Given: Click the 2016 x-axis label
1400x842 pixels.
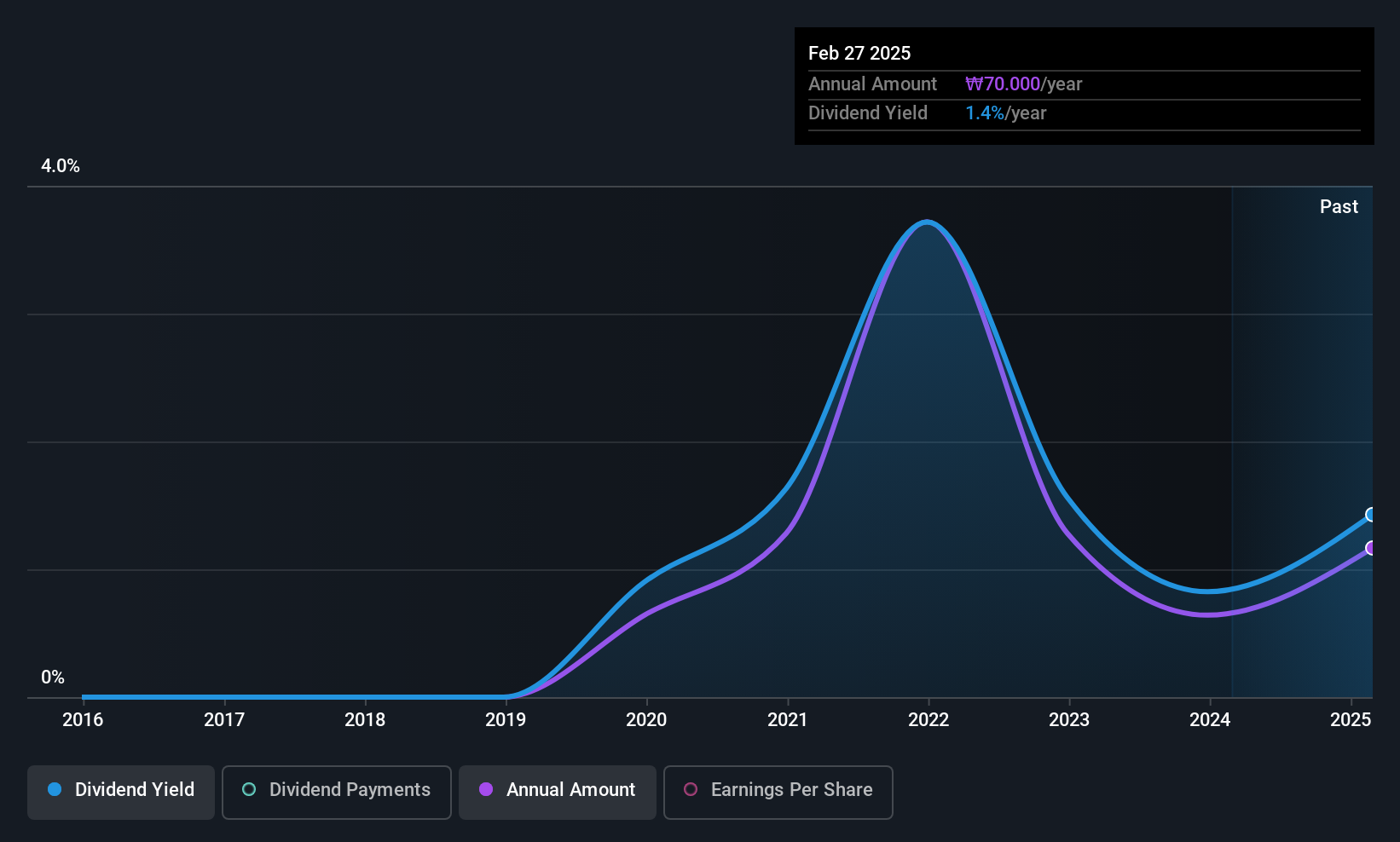Looking at the screenshot, I should tap(83, 719).
